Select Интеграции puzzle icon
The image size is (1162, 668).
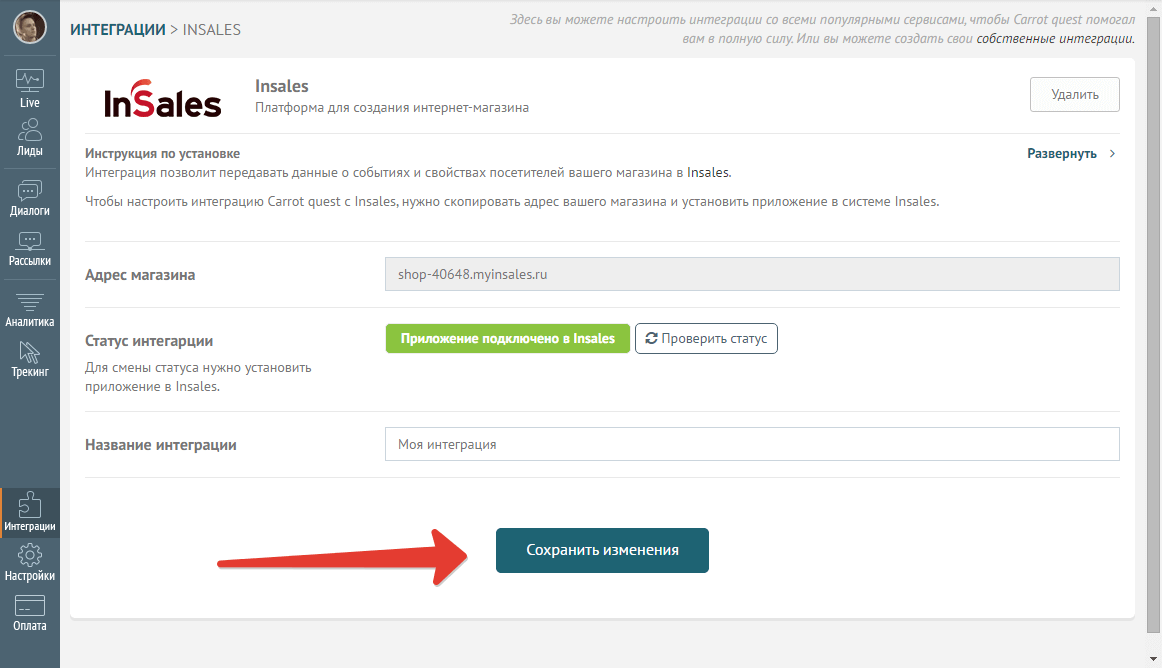(30, 512)
